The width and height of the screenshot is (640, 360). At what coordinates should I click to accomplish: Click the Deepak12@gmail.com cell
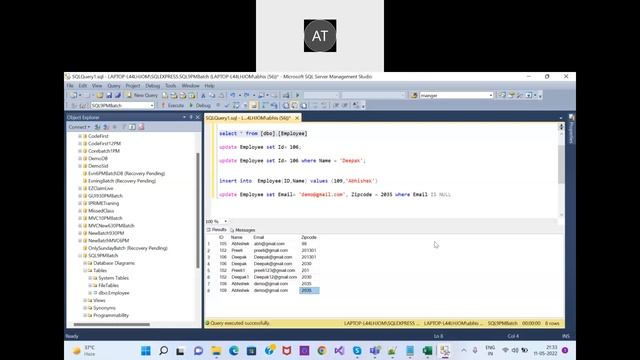coord(276,277)
